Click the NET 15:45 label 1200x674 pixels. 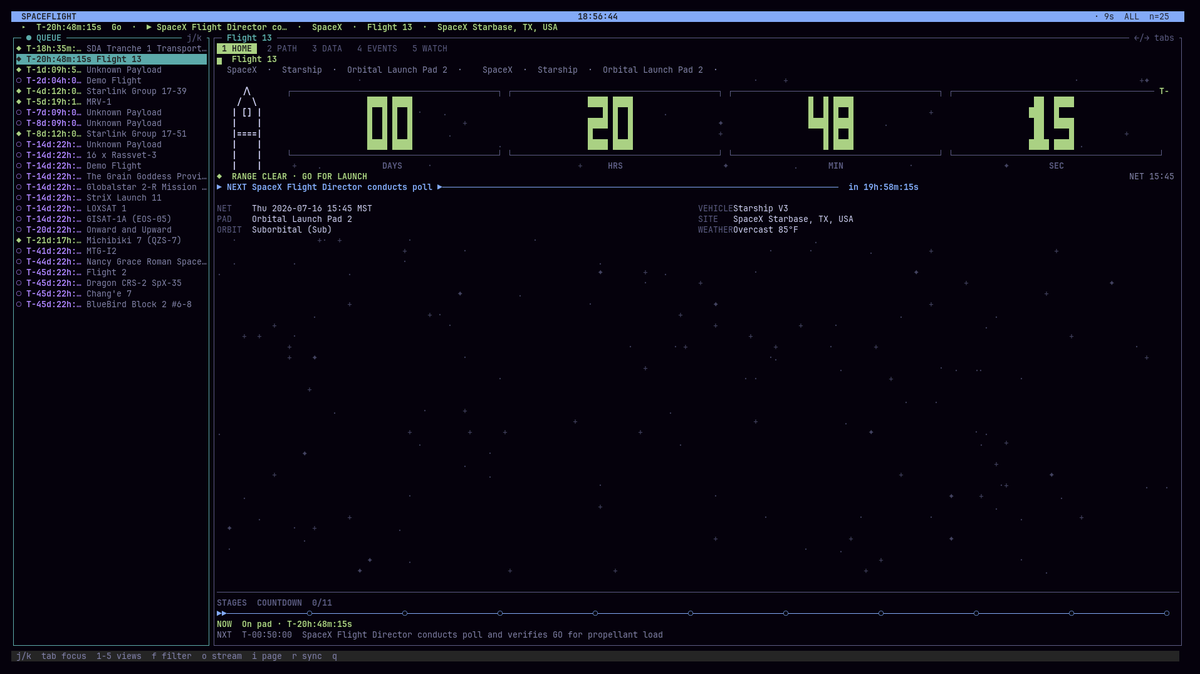[1151, 177]
